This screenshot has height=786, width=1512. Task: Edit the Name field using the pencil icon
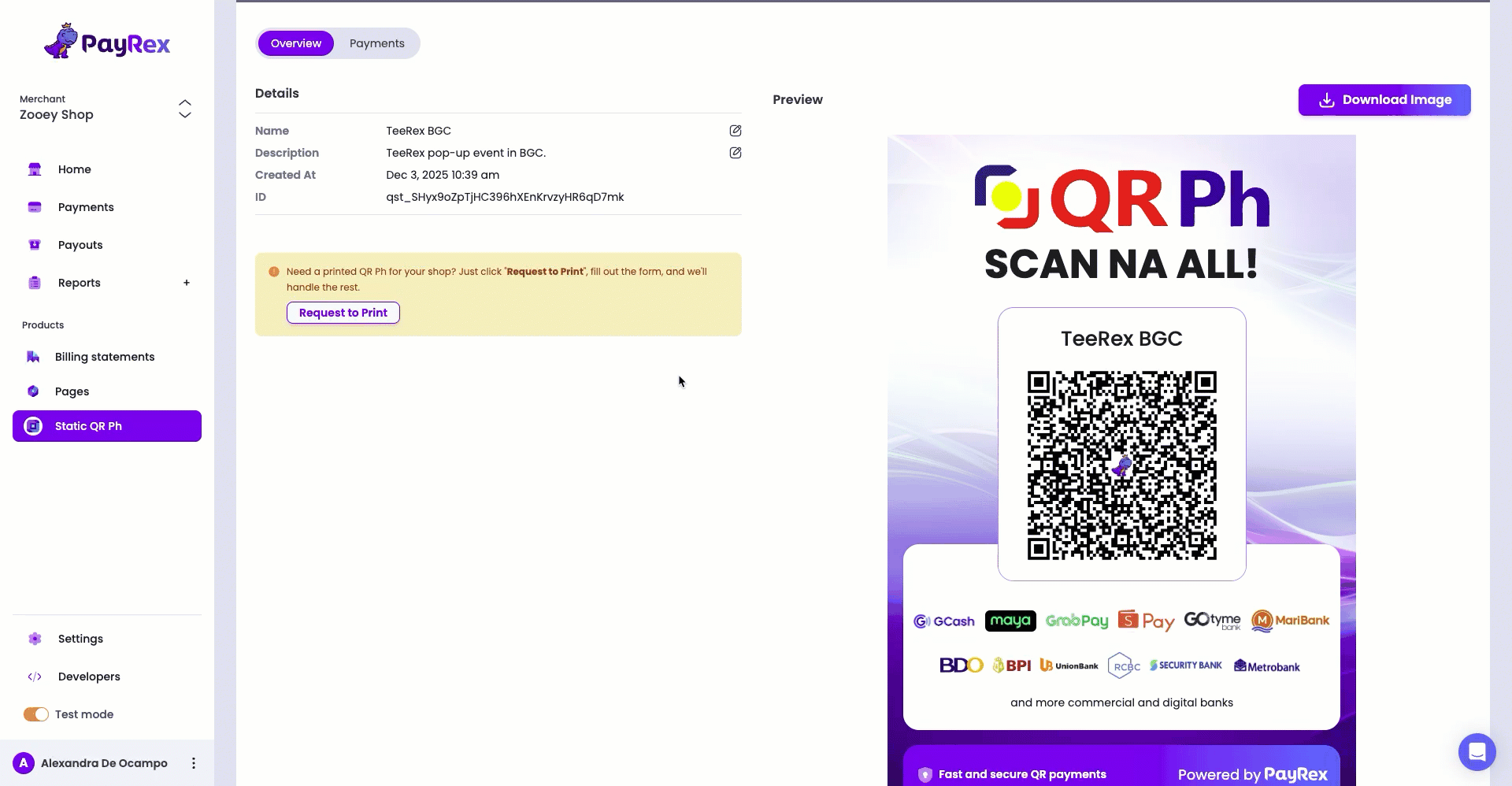click(x=735, y=130)
